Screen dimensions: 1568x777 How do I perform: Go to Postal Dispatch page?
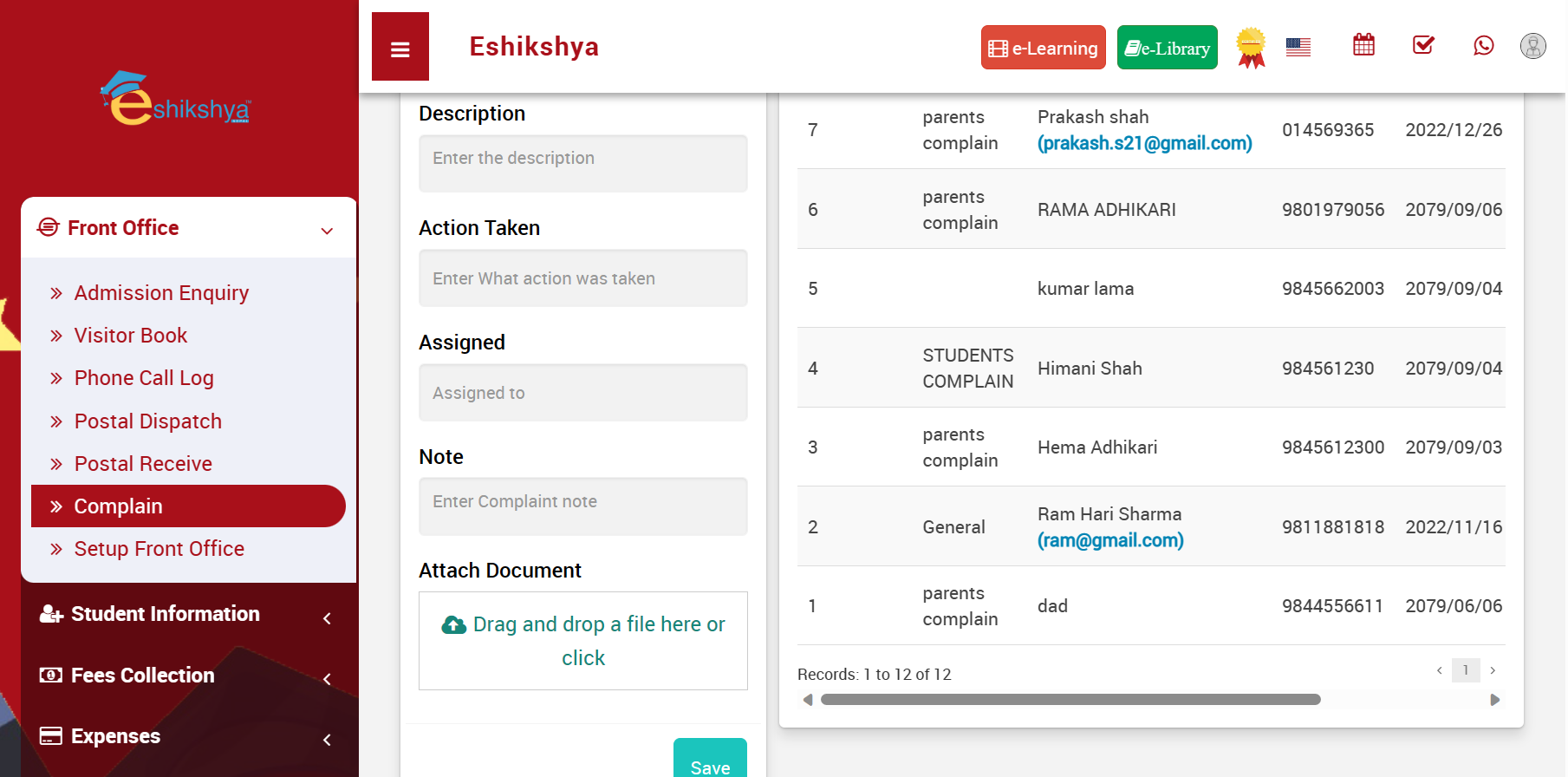tap(147, 421)
